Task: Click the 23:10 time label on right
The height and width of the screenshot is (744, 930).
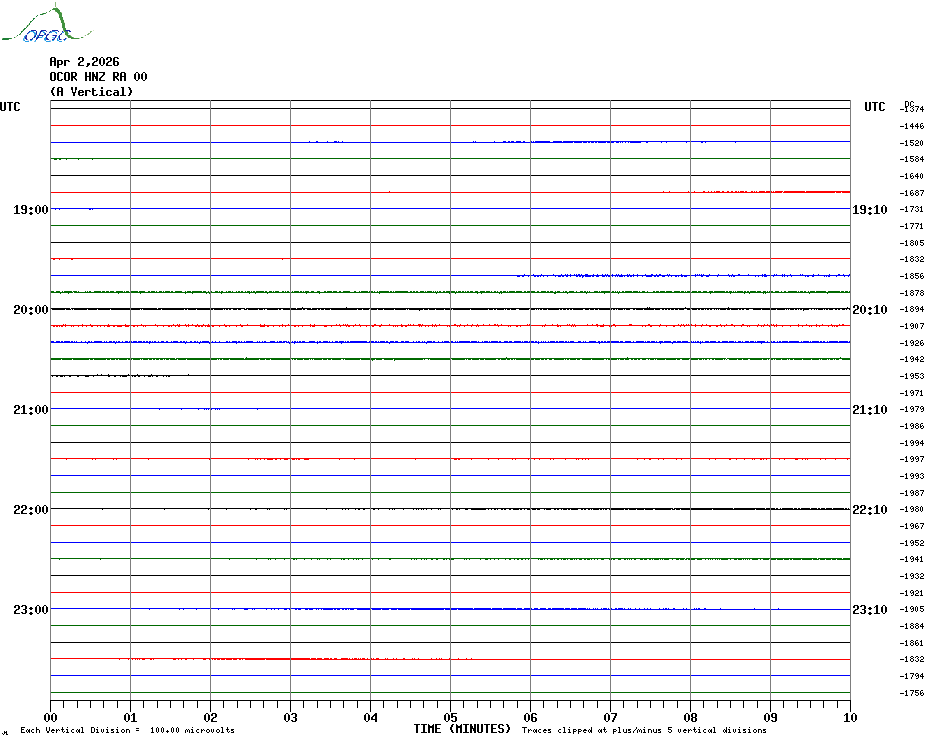Action: click(x=869, y=610)
